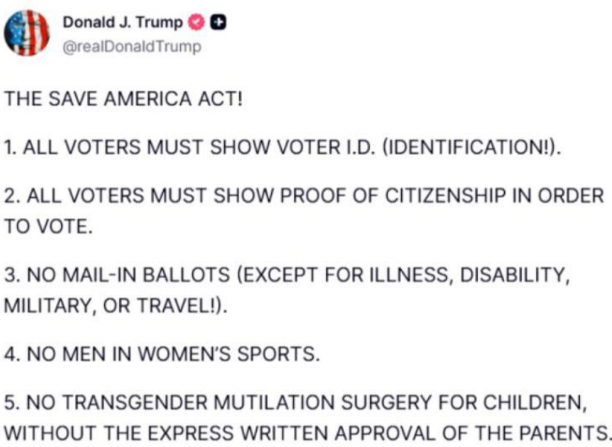Click the text TO VOTE.
The width and height of the screenshot is (612, 447).
[48, 226]
